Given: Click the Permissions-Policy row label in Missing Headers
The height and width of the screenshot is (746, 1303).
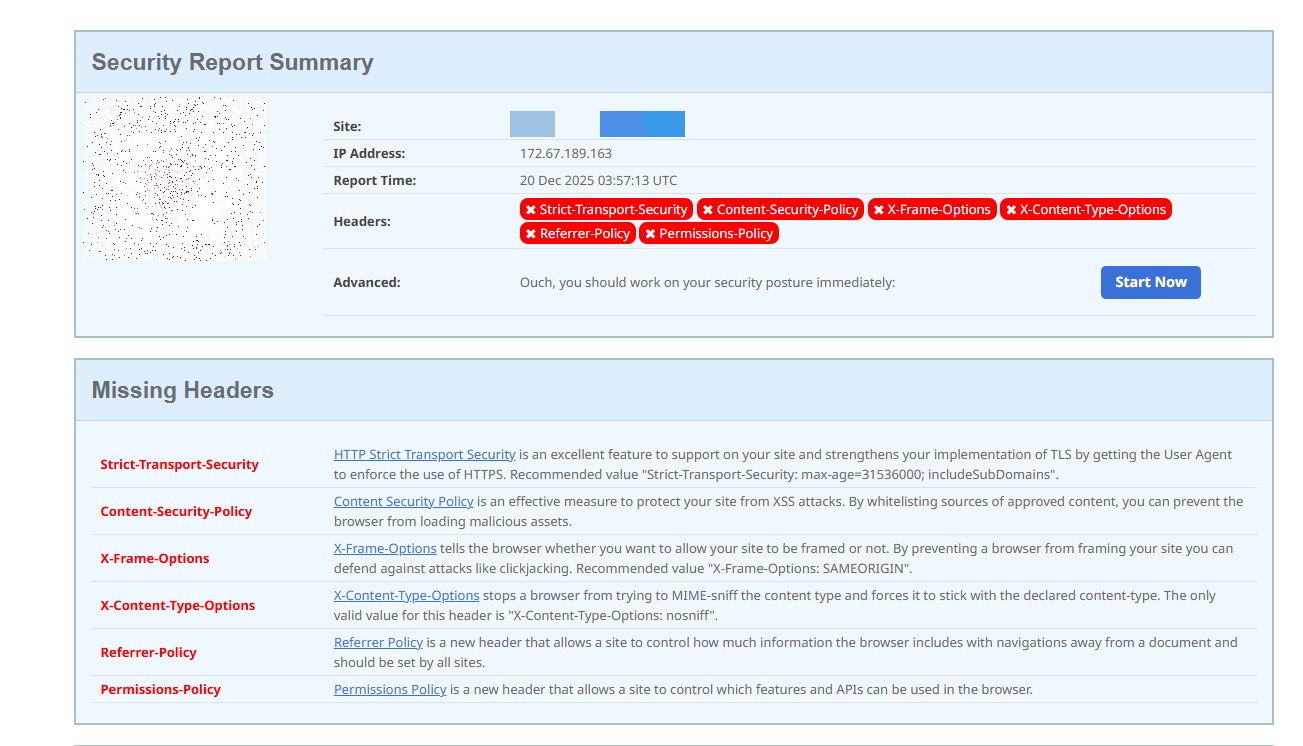Looking at the screenshot, I should 160,689.
